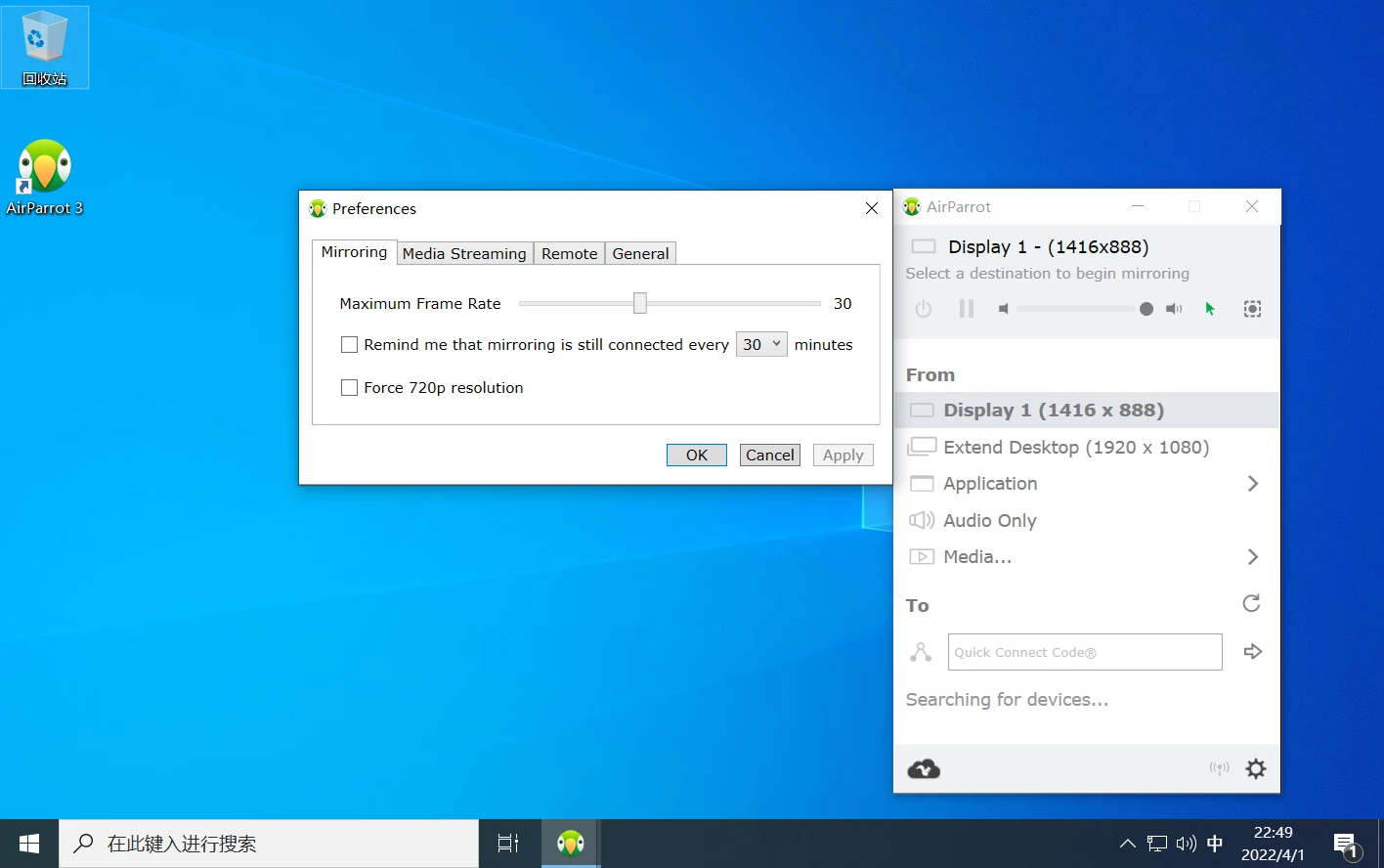Image resolution: width=1384 pixels, height=868 pixels.
Task: Open AirParrot settings gear icon
Action: (x=1256, y=769)
